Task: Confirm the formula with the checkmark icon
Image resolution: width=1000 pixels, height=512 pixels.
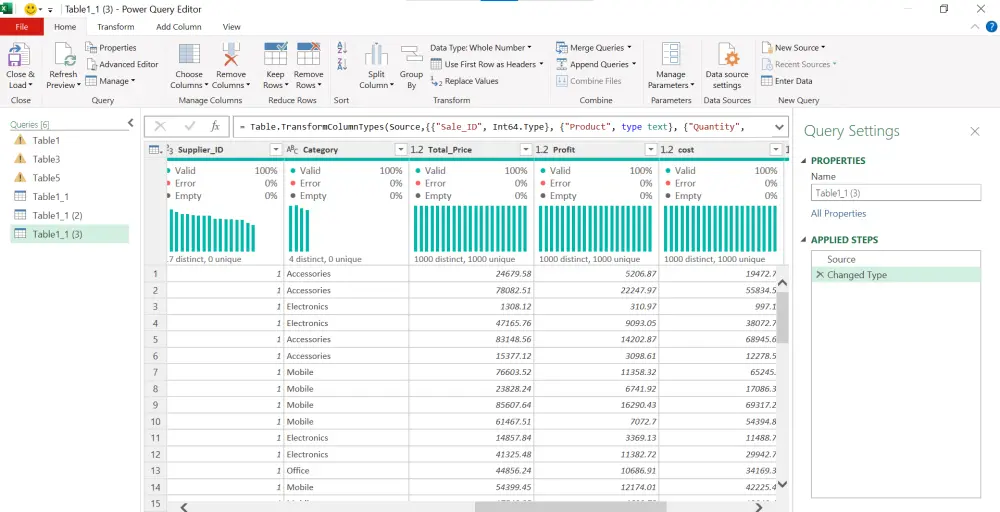Action: tap(189, 126)
